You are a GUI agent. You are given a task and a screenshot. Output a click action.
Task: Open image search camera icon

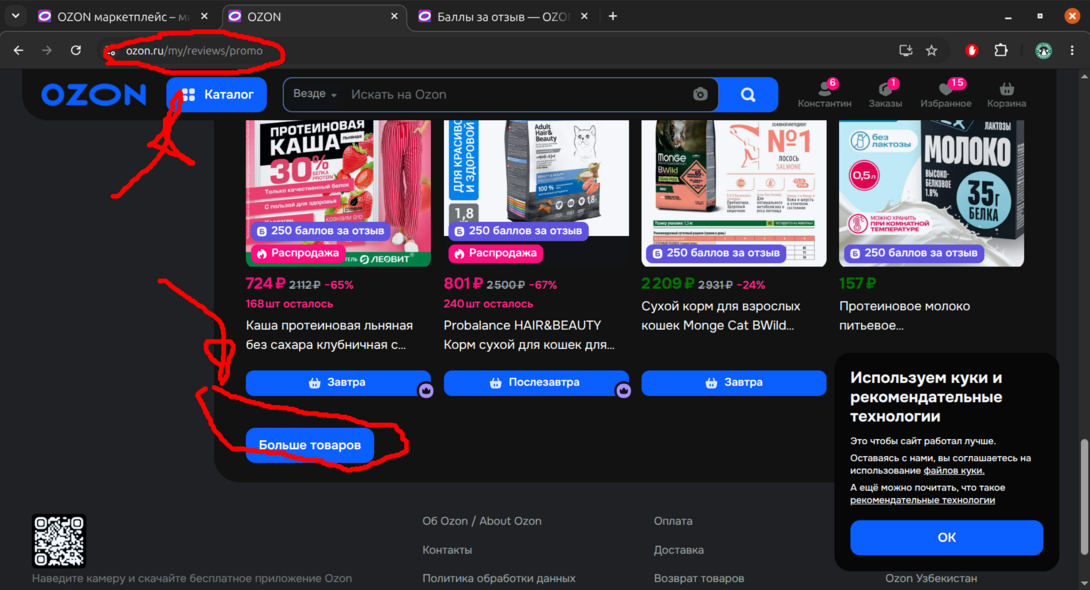tap(700, 95)
